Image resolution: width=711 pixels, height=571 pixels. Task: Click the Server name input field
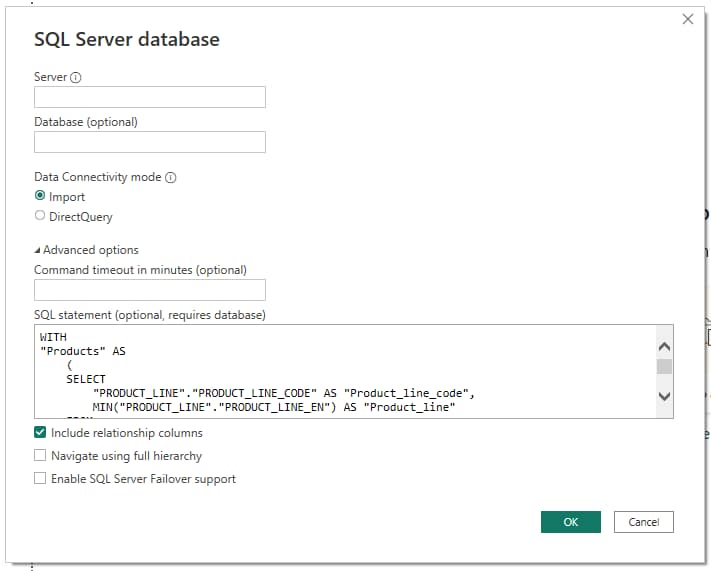150,97
